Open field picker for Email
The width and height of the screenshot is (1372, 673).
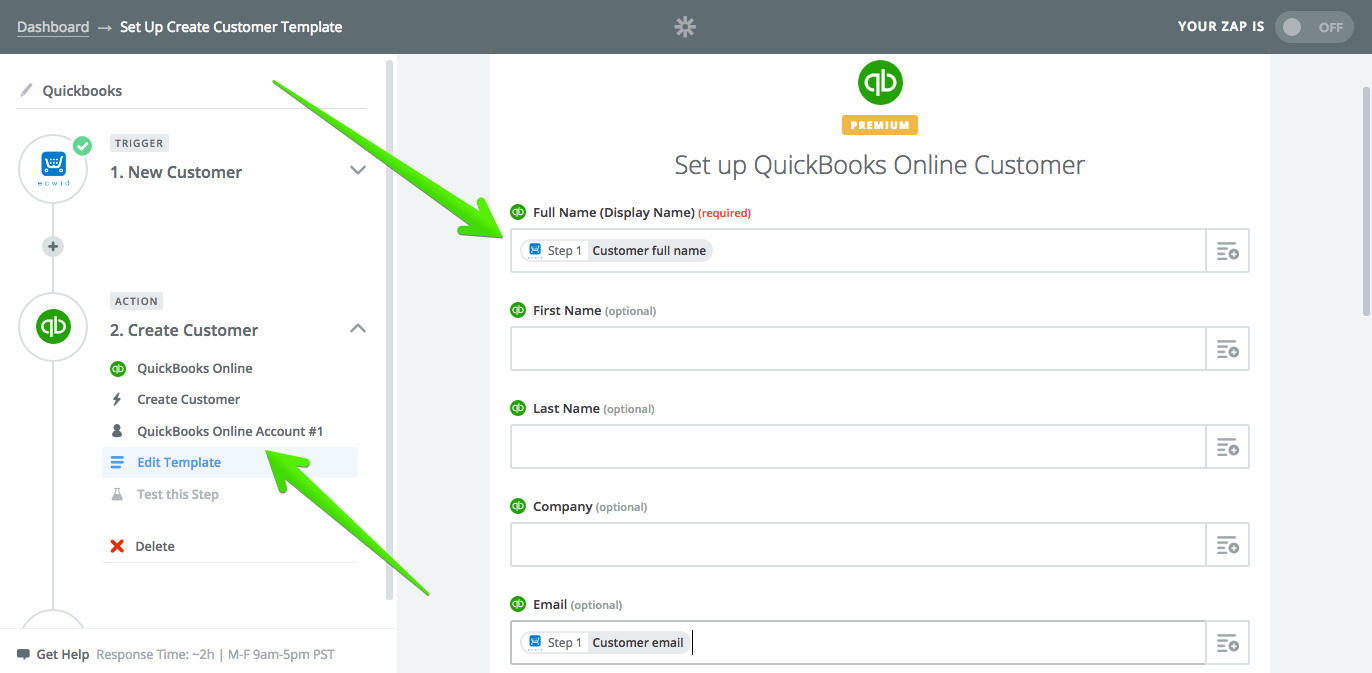[1228, 643]
